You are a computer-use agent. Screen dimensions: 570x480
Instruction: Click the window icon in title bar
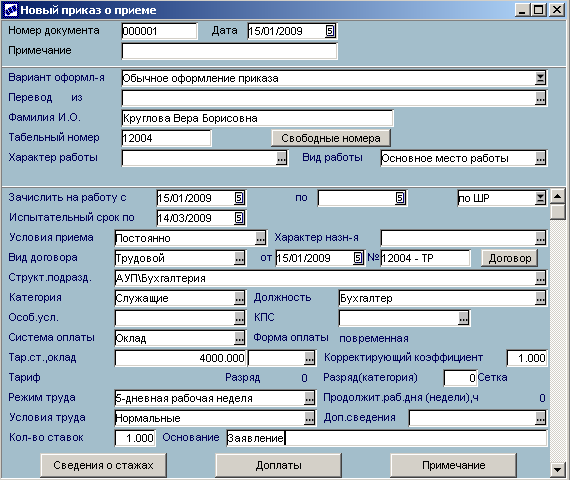(x=11, y=10)
